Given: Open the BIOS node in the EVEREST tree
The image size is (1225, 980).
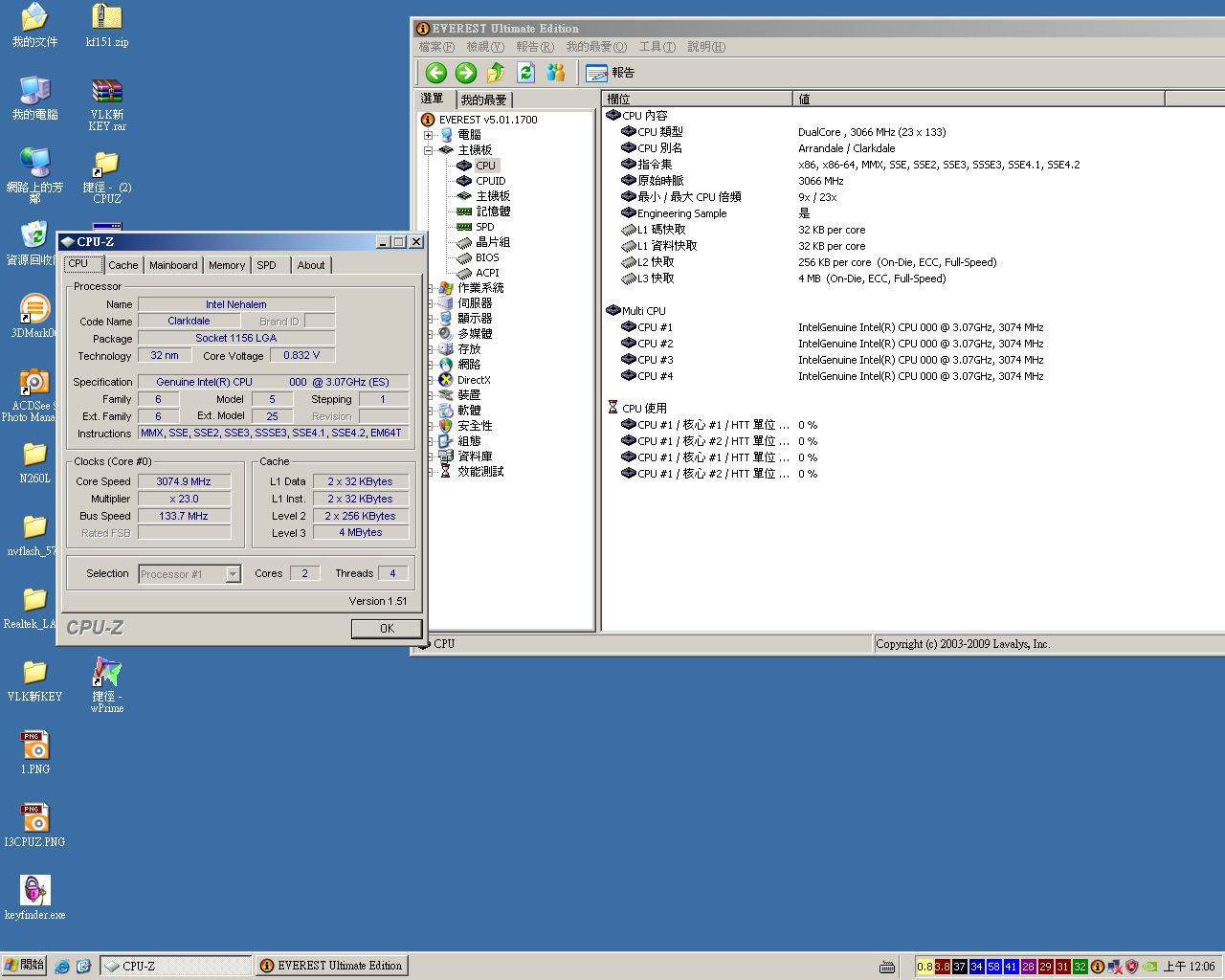Looking at the screenshot, I should (487, 257).
